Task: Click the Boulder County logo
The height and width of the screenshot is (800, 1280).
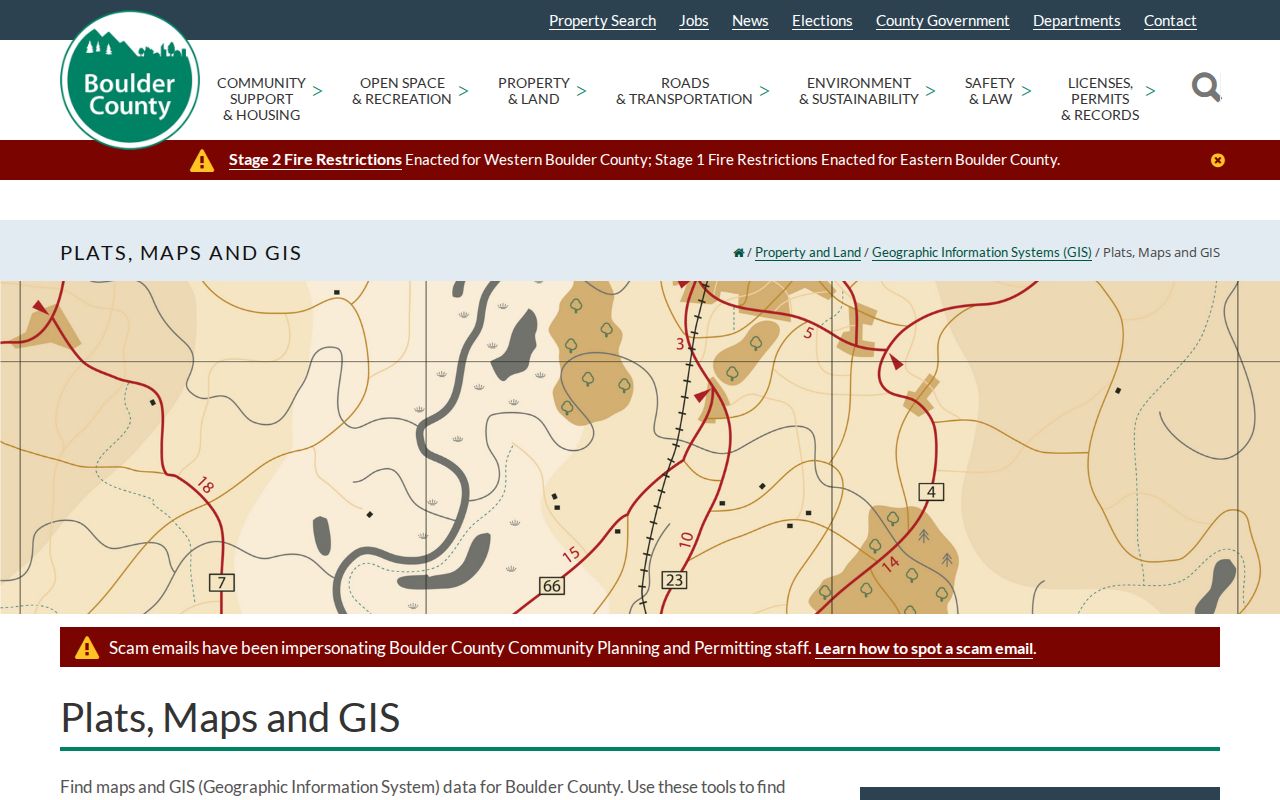Action: [x=130, y=80]
